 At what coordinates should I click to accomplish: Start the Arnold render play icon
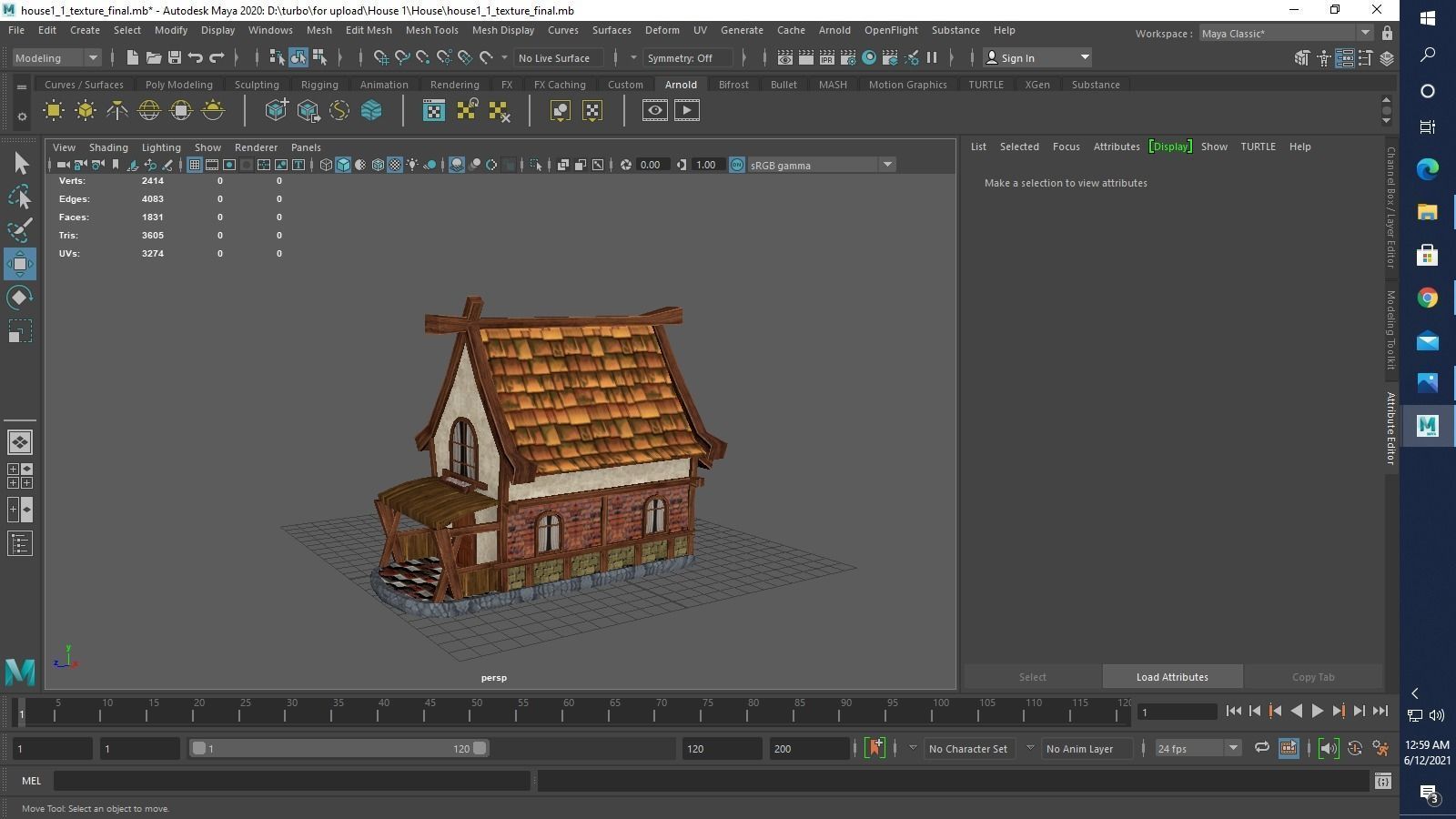pyautogui.click(x=687, y=111)
